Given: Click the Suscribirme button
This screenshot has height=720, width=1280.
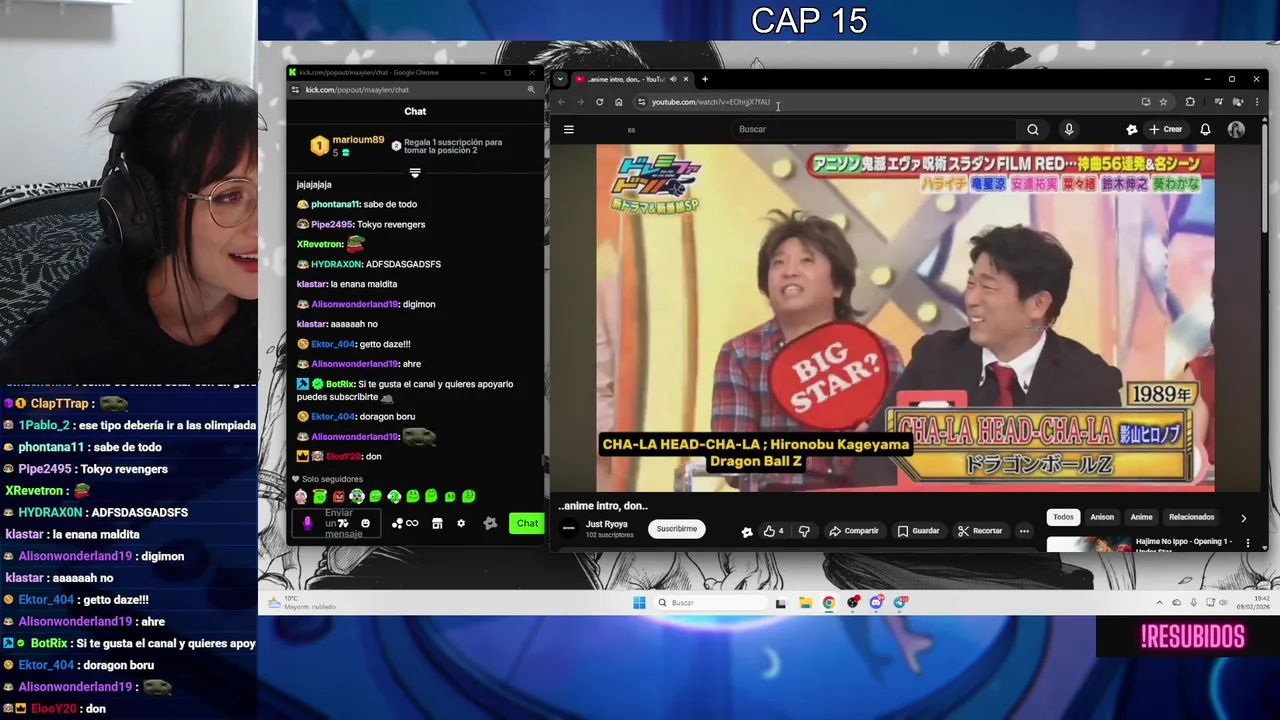Looking at the screenshot, I should 677,529.
